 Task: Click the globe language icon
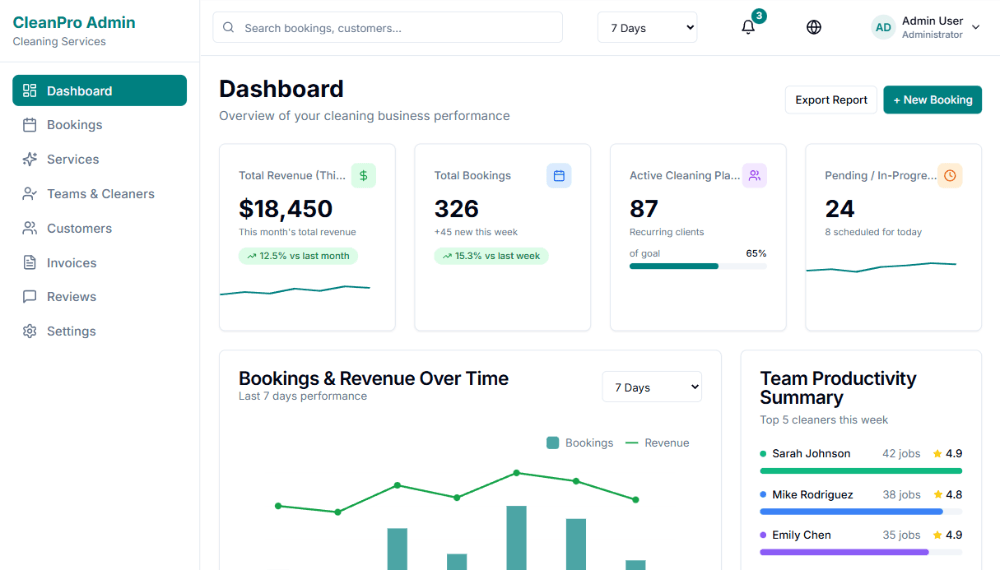814,27
